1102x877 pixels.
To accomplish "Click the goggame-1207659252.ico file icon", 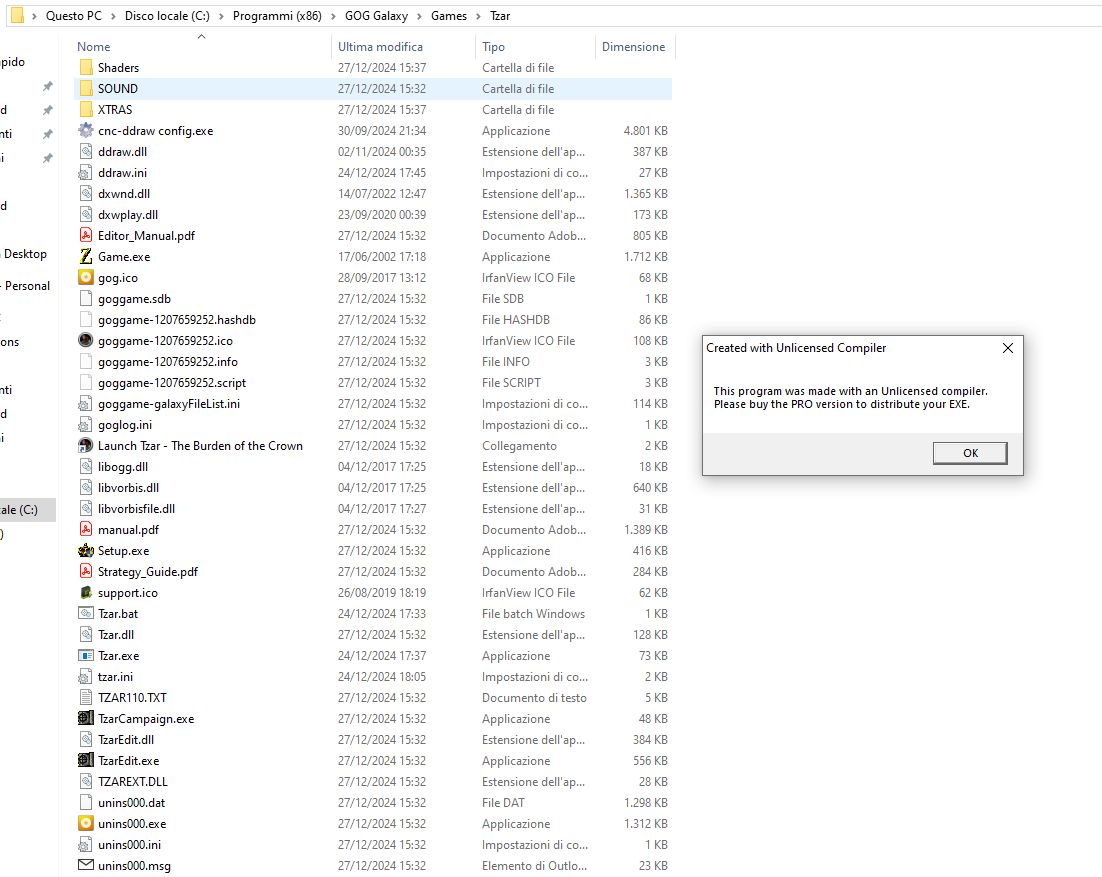I will pos(86,341).
